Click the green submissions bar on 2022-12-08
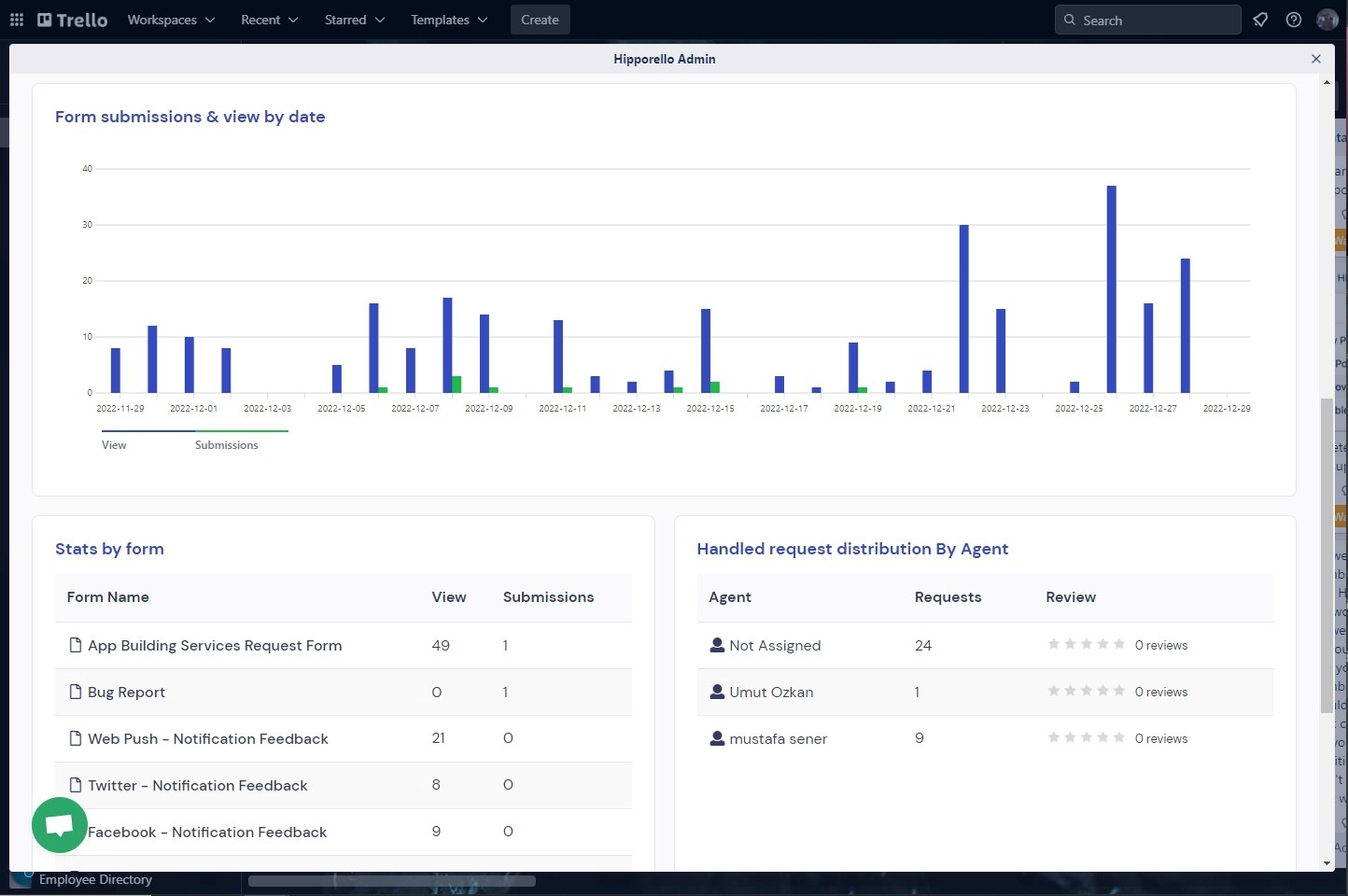The image size is (1348, 896). click(456, 385)
